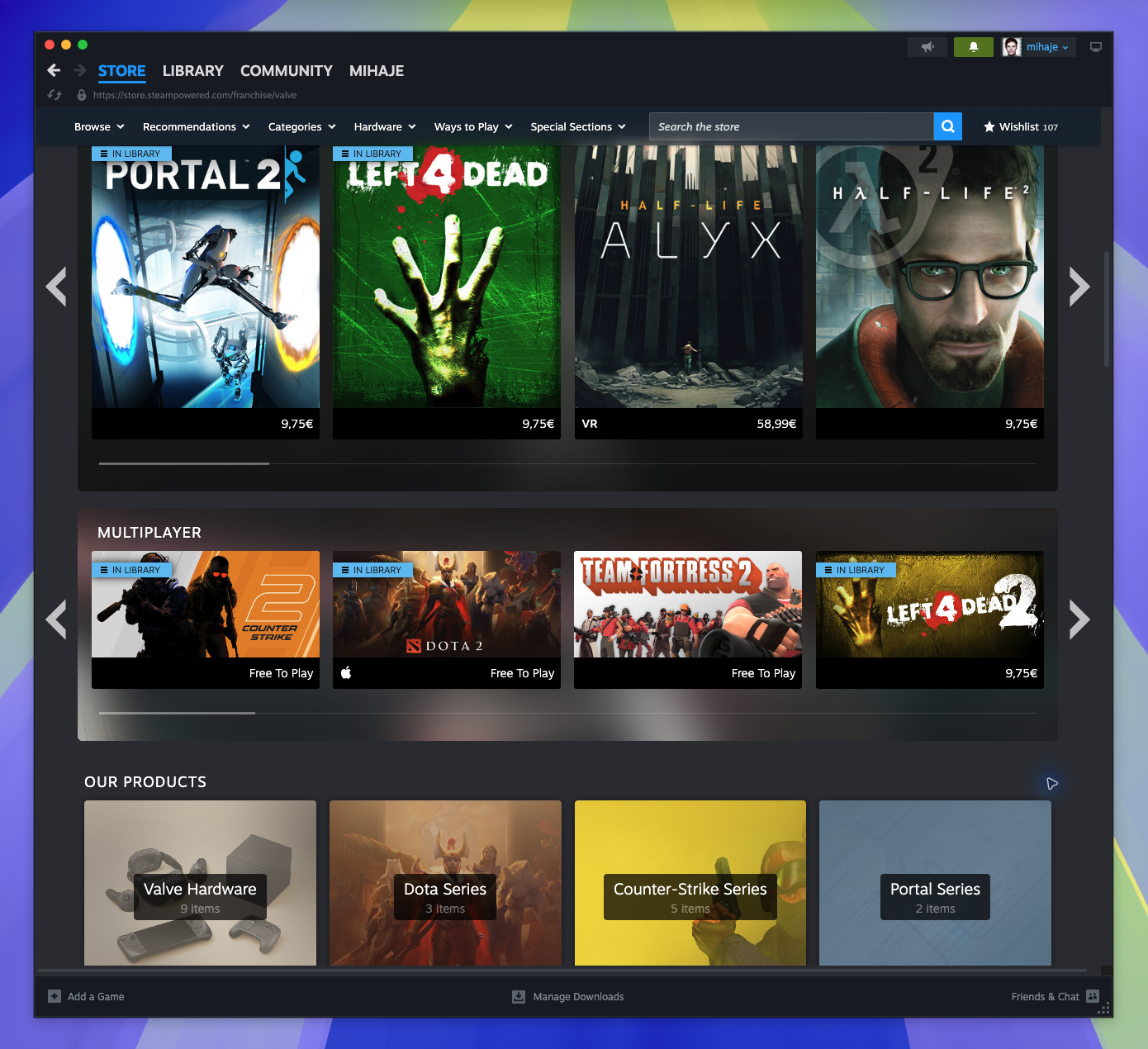Show next games in Multiplayer carousel
The image size is (1148, 1049).
coord(1079,619)
